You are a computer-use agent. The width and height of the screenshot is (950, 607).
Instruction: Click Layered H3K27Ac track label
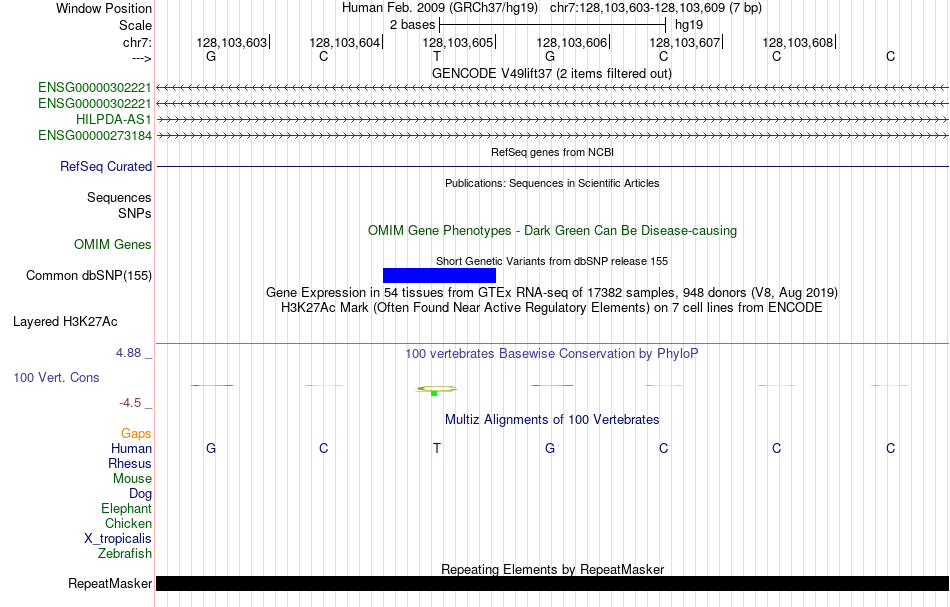(65, 322)
